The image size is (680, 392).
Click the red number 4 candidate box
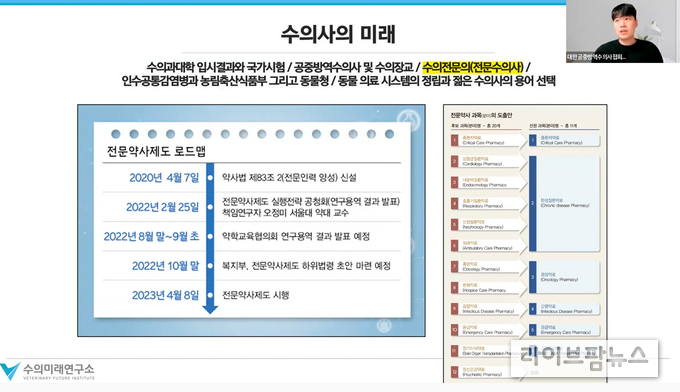(x=454, y=203)
